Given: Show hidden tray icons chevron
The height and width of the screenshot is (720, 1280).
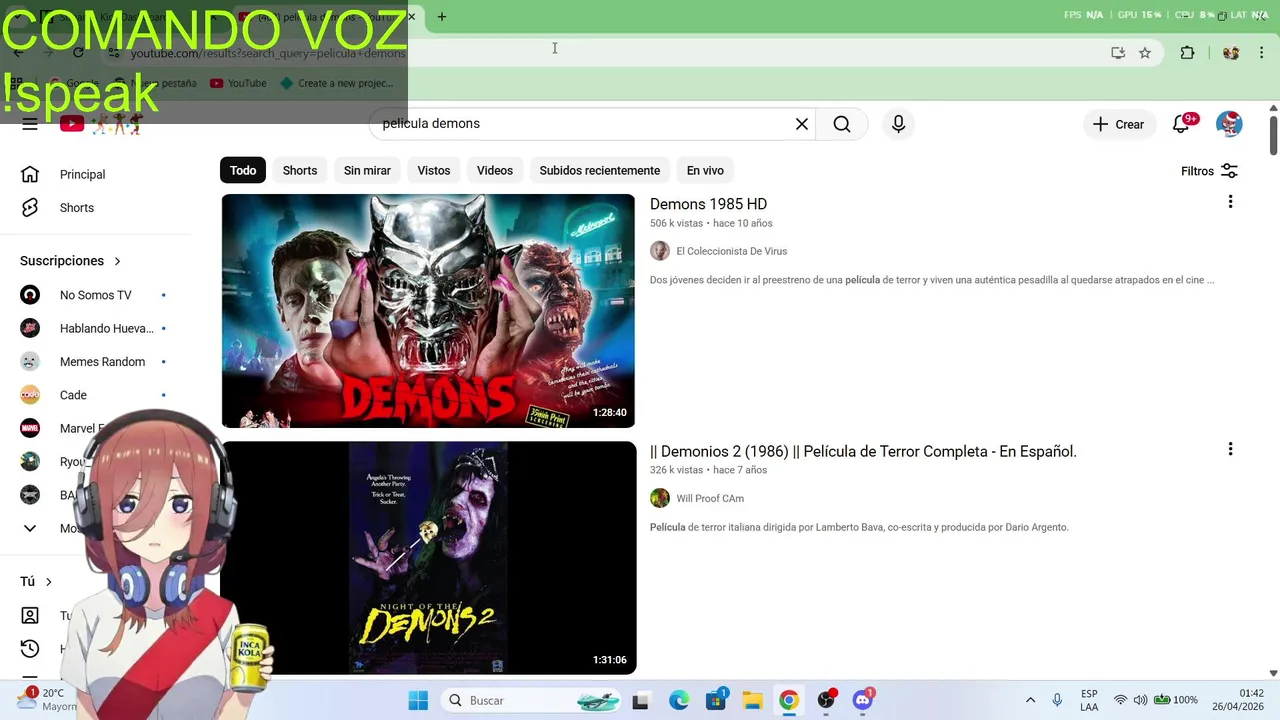Looking at the screenshot, I should tap(1030, 700).
